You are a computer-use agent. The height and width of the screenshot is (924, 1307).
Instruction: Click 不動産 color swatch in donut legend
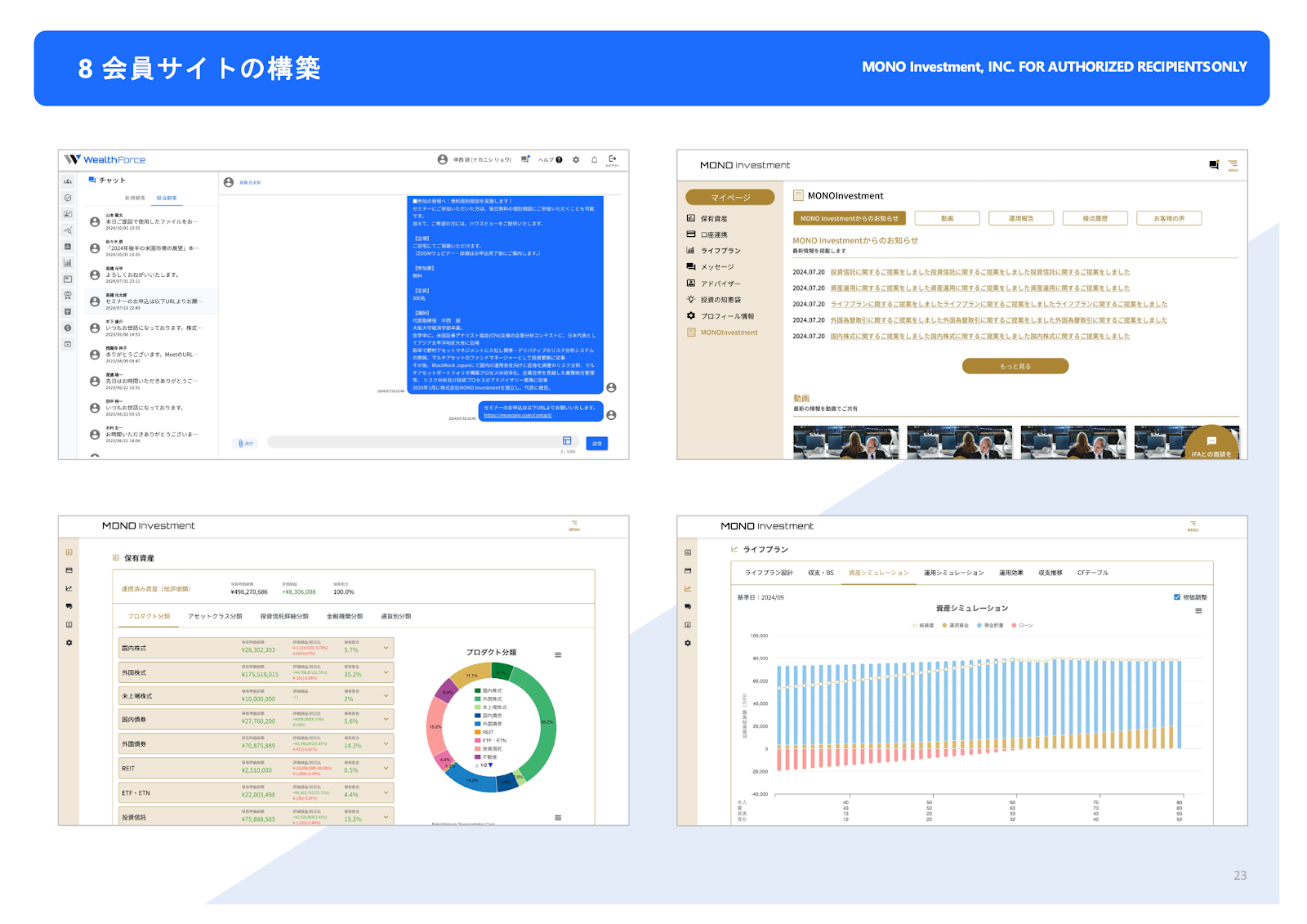[x=477, y=757]
